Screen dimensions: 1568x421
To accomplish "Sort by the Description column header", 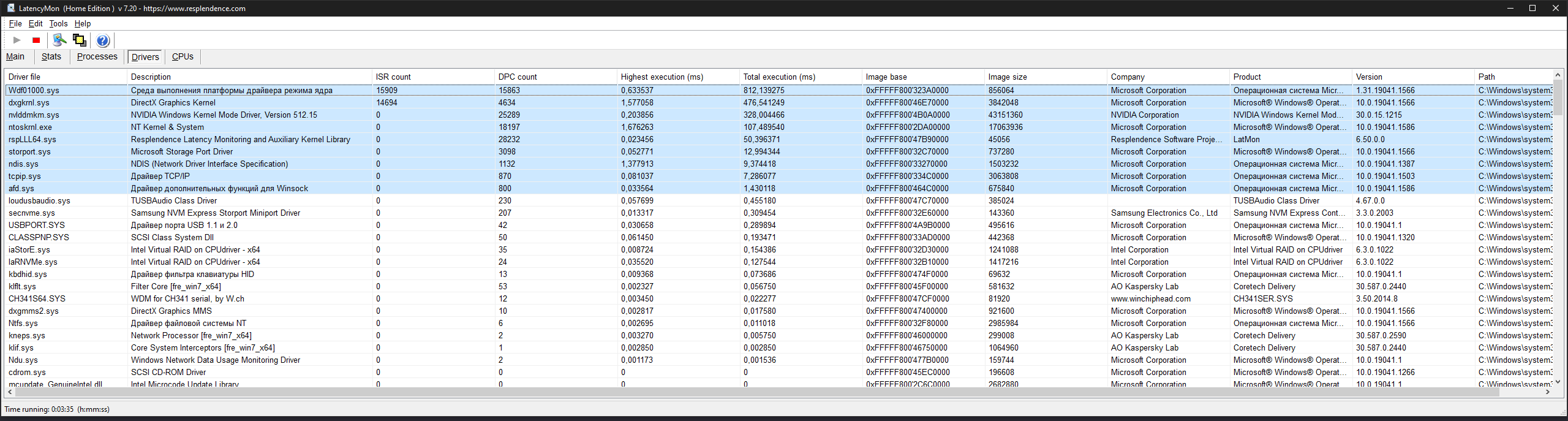I will click(250, 77).
